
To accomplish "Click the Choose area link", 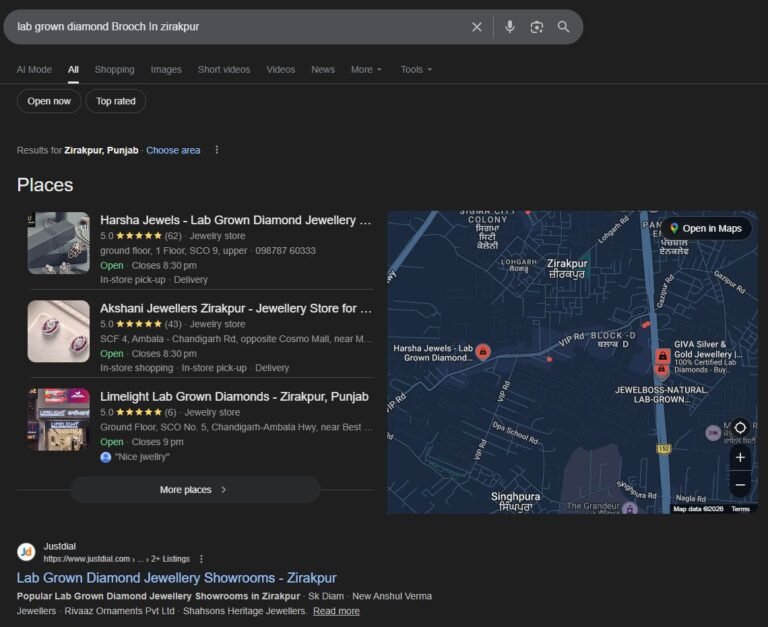I will click(x=173, y=150).
